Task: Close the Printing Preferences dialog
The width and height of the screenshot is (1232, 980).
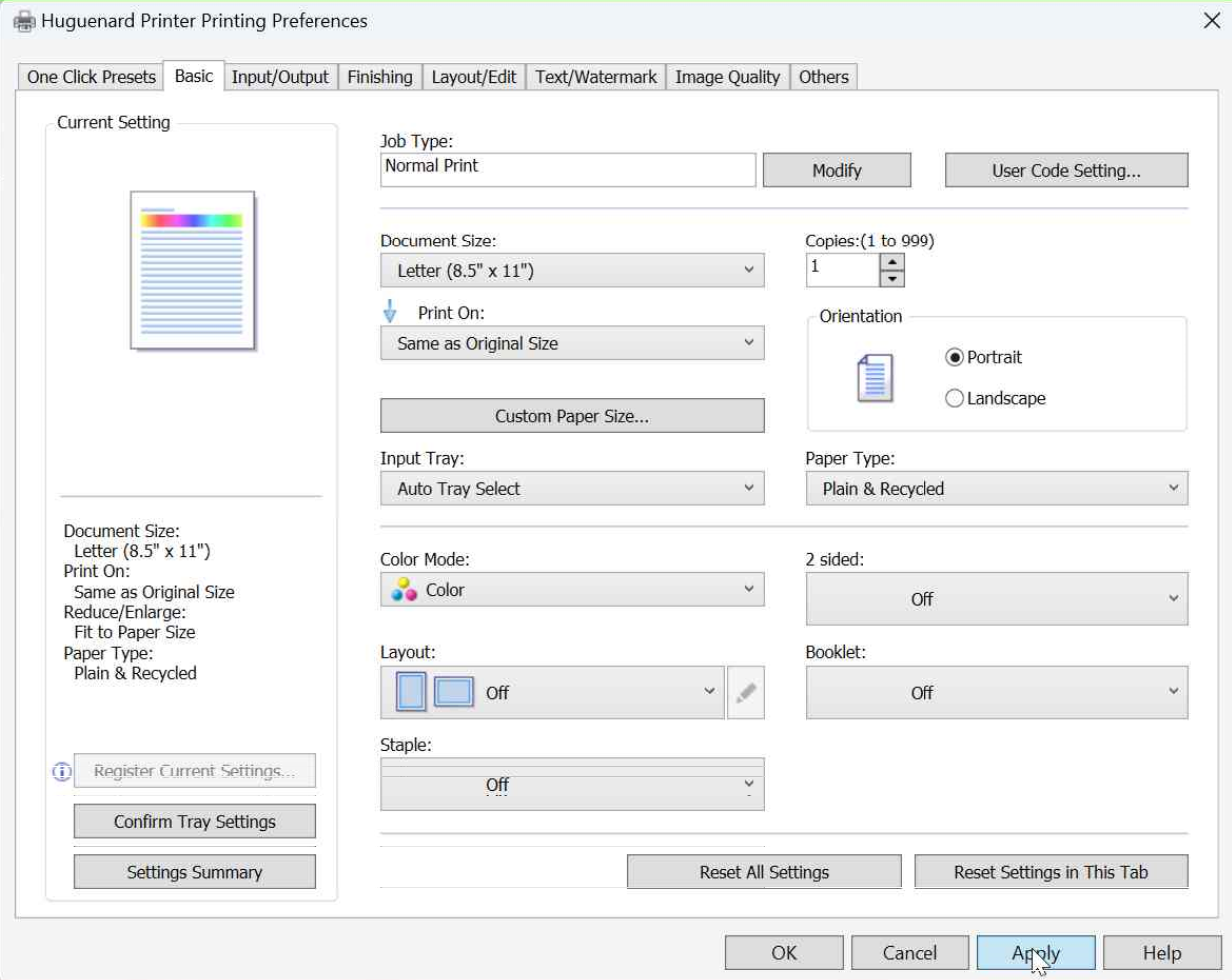Action: [1211, 21]
